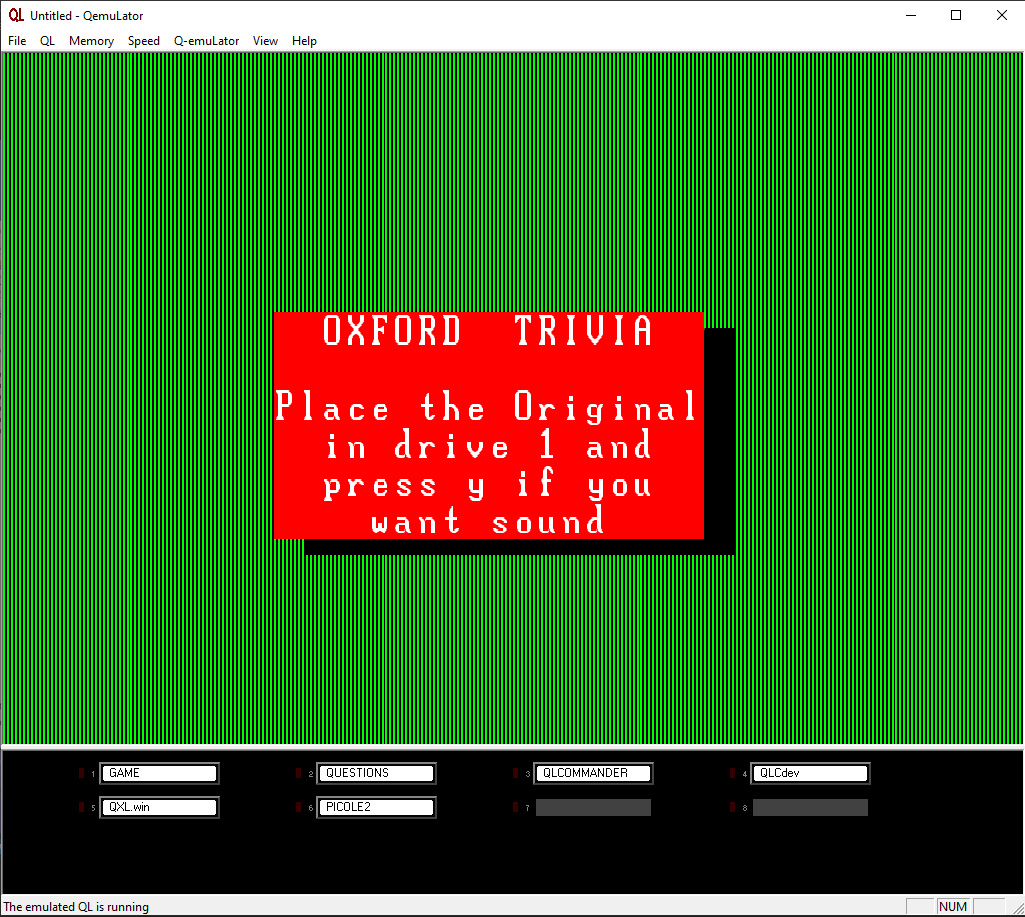
Task: Click the drive 4 activity LED
Action: (x=733, y=773)
